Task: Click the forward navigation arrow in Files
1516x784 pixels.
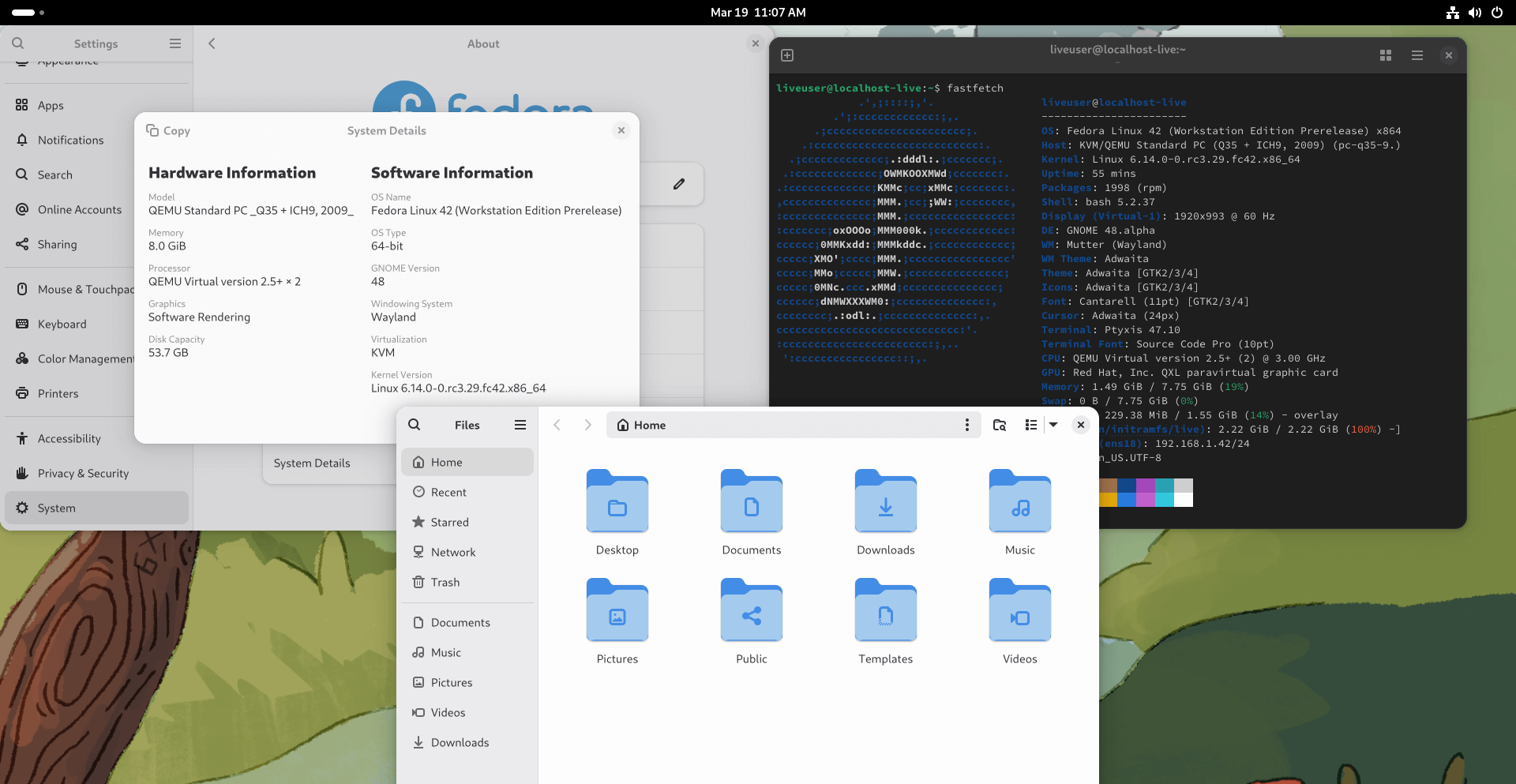Action: [x=587, y=425]
